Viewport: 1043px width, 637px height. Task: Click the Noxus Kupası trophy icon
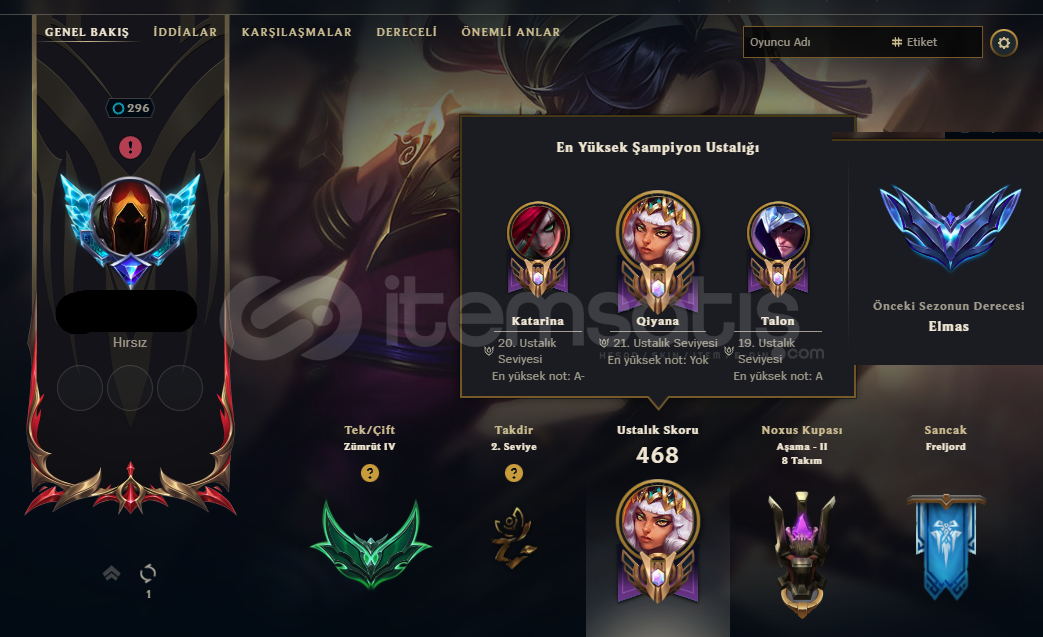(x=802, y=555)
